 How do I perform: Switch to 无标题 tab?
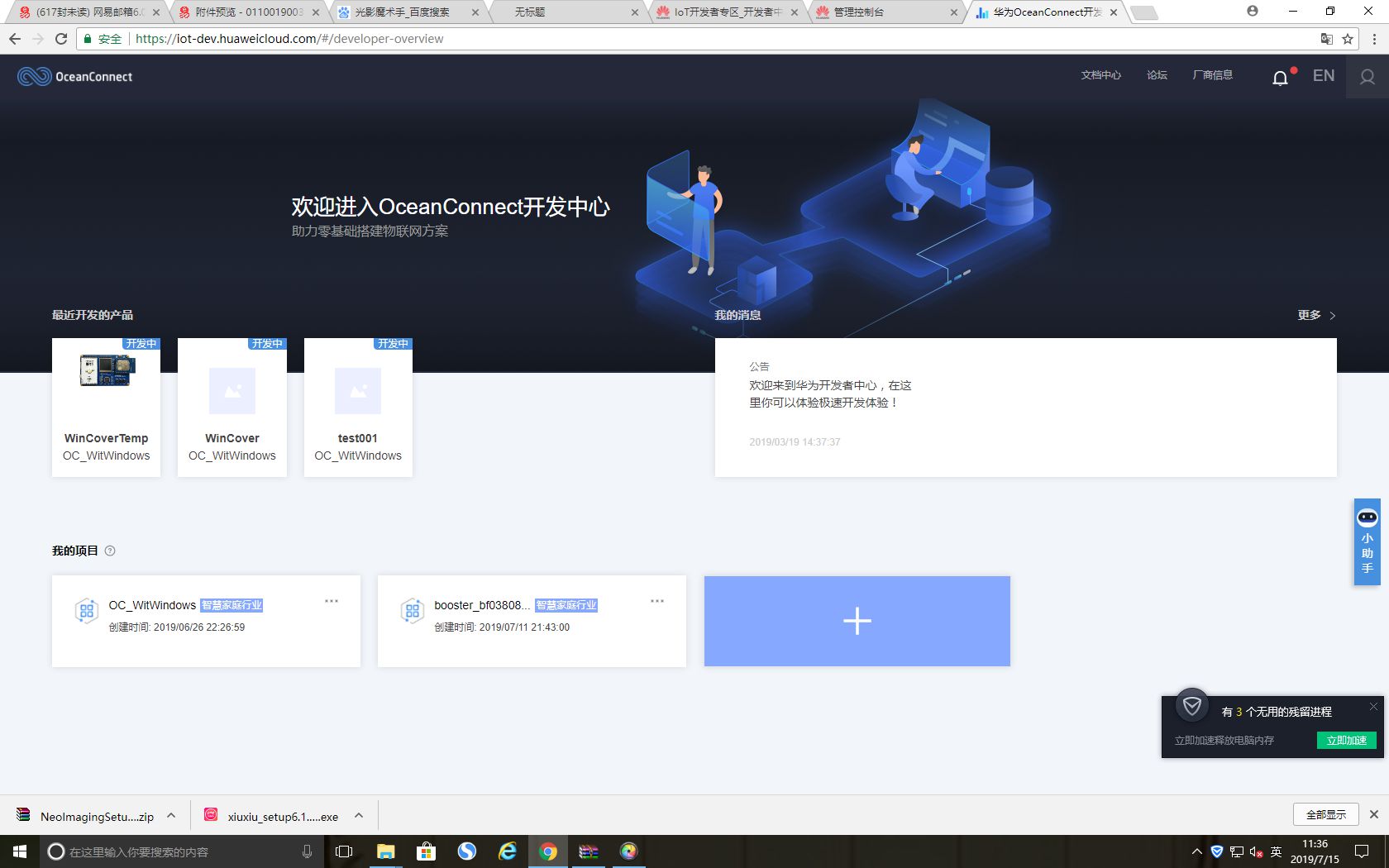coord(568,12)
